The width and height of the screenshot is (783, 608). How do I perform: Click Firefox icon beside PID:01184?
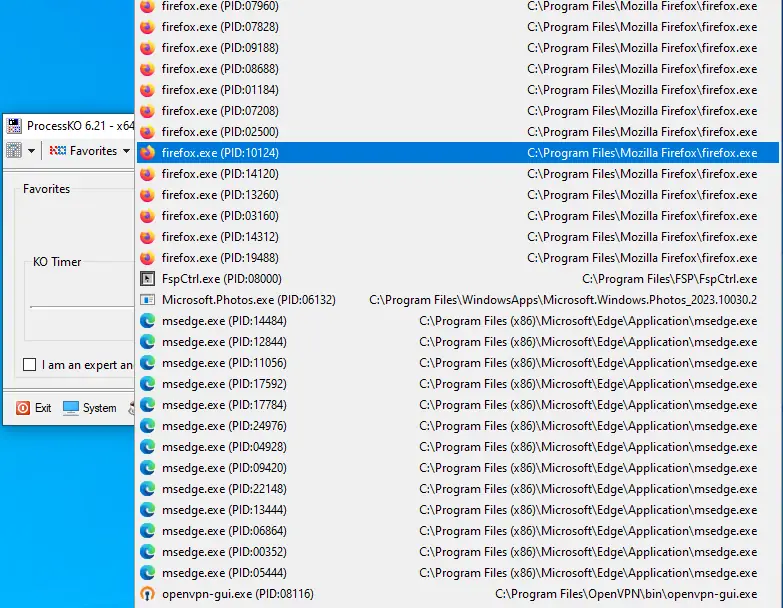pyautogui.click(x=147, y=90)
